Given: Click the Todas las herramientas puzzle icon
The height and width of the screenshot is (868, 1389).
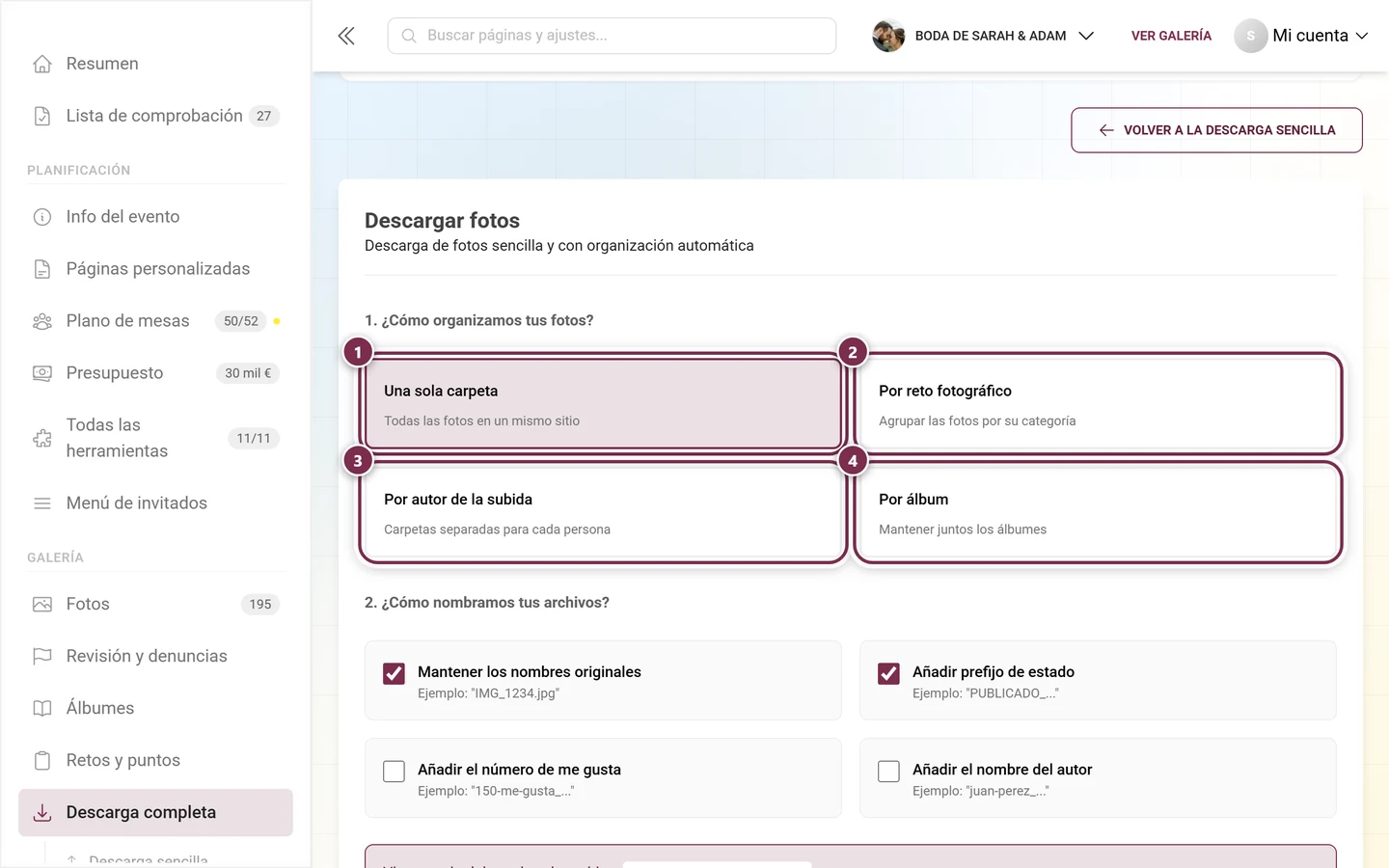Looking at the screenshot, I should (x=42, y=438).
